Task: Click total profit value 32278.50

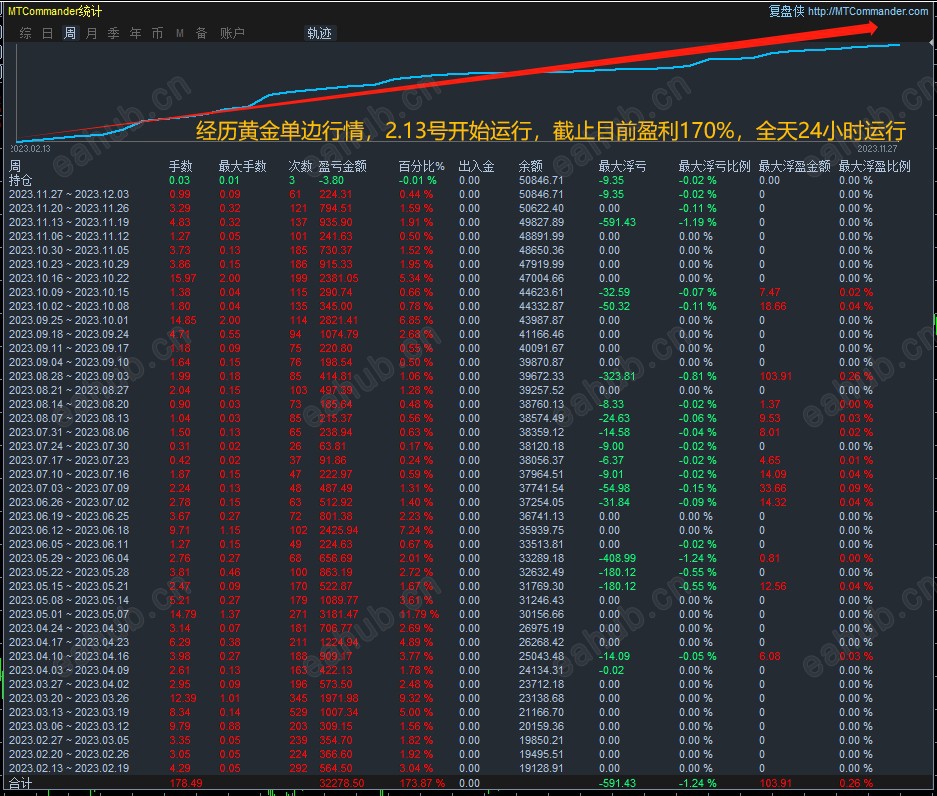Action: pos(342,783)
